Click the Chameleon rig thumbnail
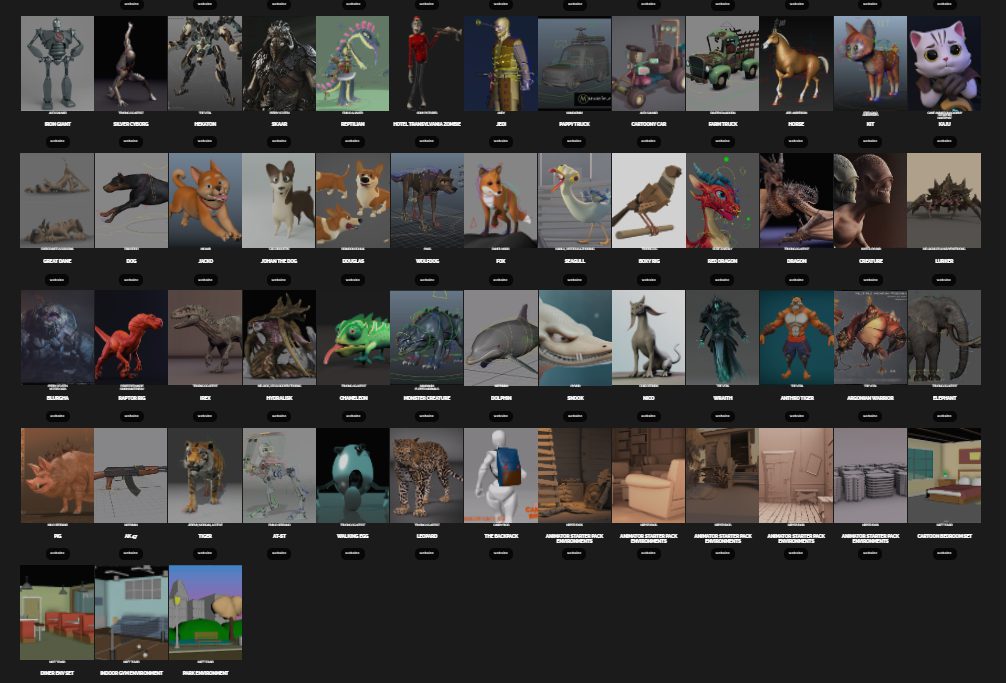 tap(353, 337)
